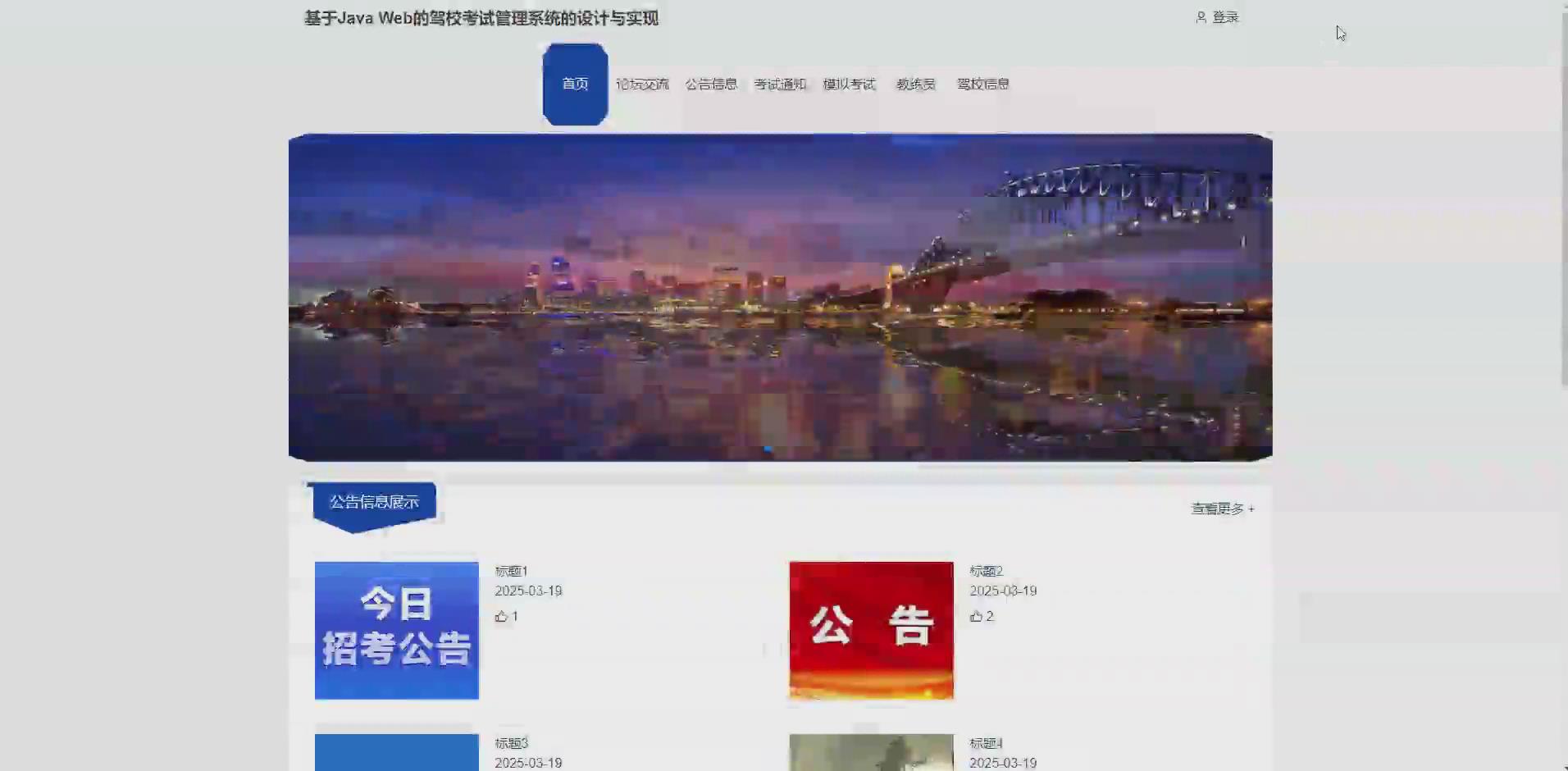
Task: Click the 查看更多 + link
Action: (1221, 508)
